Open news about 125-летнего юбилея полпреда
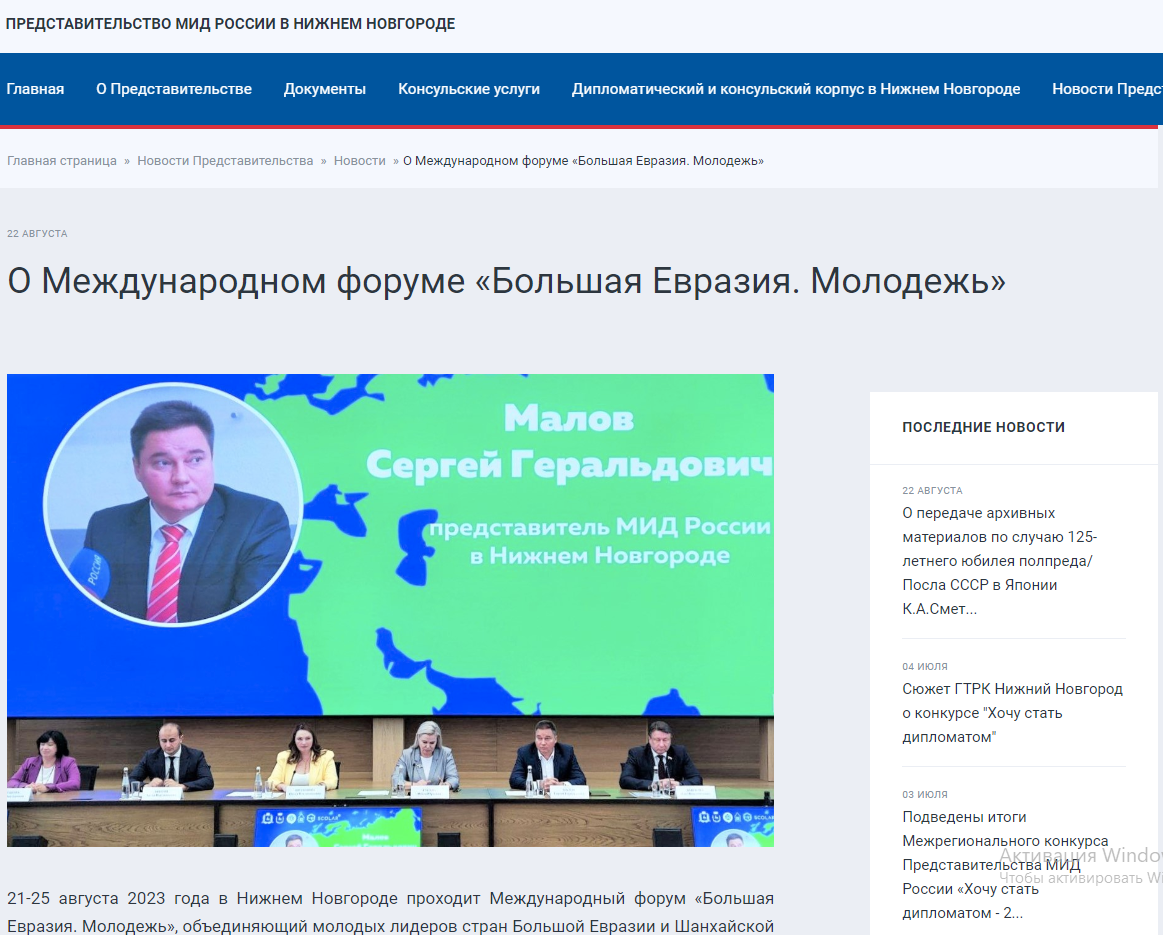1163x935 pixels. point(999,561)
